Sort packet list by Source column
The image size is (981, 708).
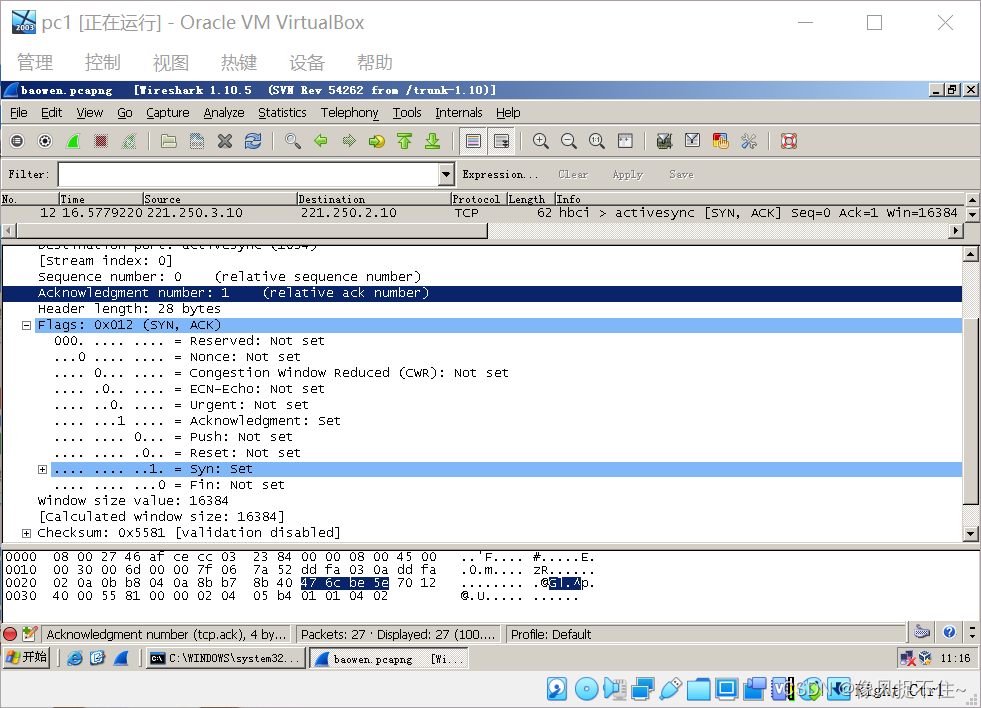point(220,199)
